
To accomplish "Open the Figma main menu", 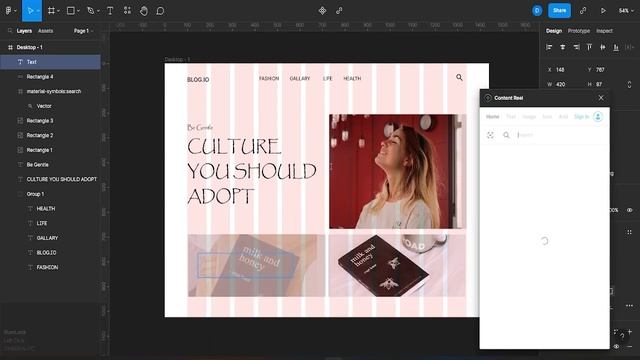I will tap(9, 11).
